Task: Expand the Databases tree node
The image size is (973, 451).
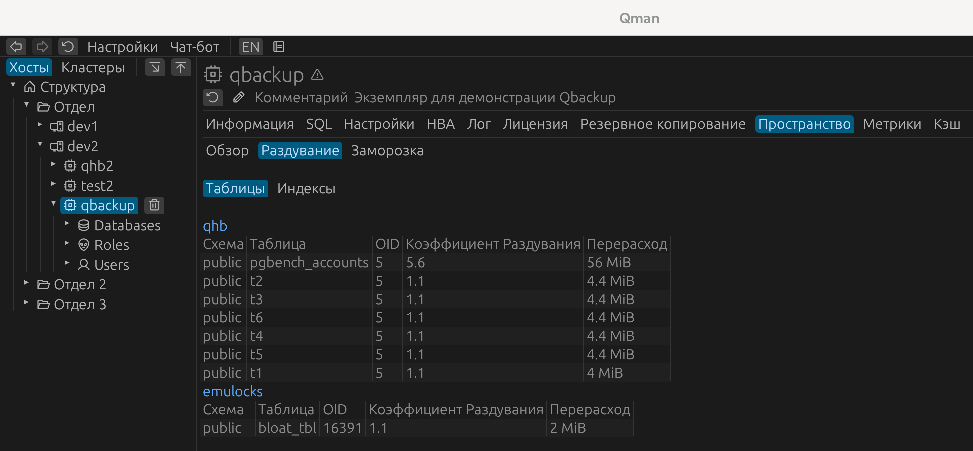Action: pyautogui.click(x=67, y=225)
